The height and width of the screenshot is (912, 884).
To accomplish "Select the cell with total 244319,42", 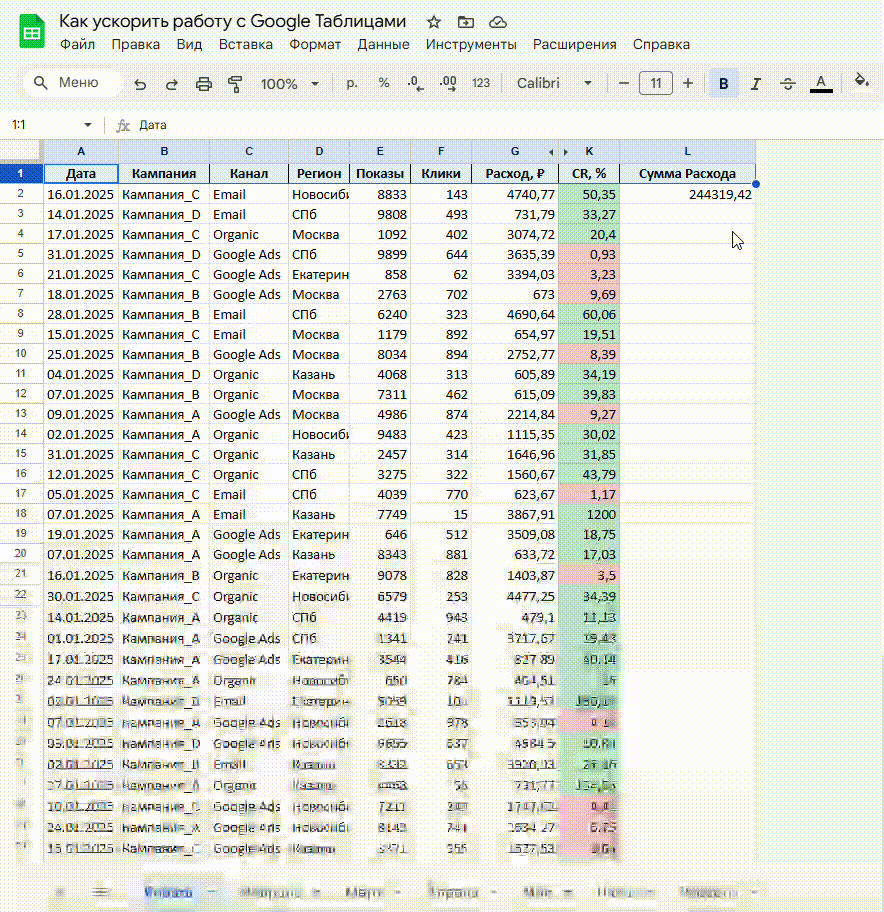I will coord(687,194).
